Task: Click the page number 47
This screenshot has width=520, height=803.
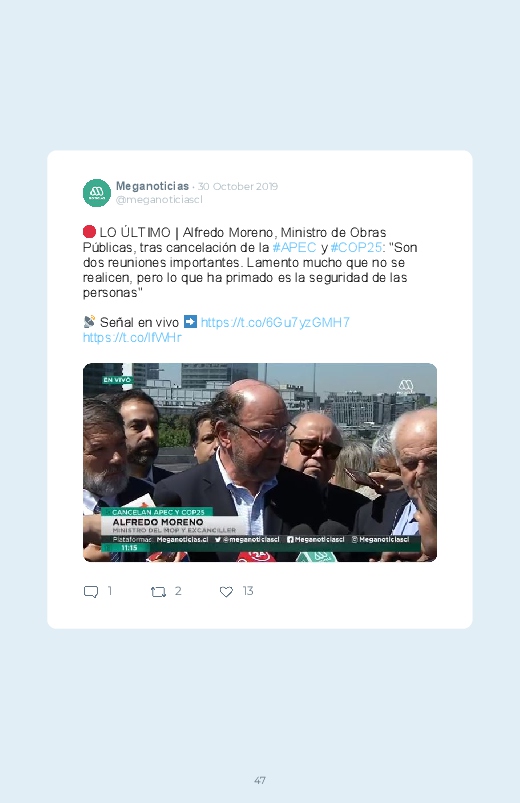Action: [x=260, y=780]
